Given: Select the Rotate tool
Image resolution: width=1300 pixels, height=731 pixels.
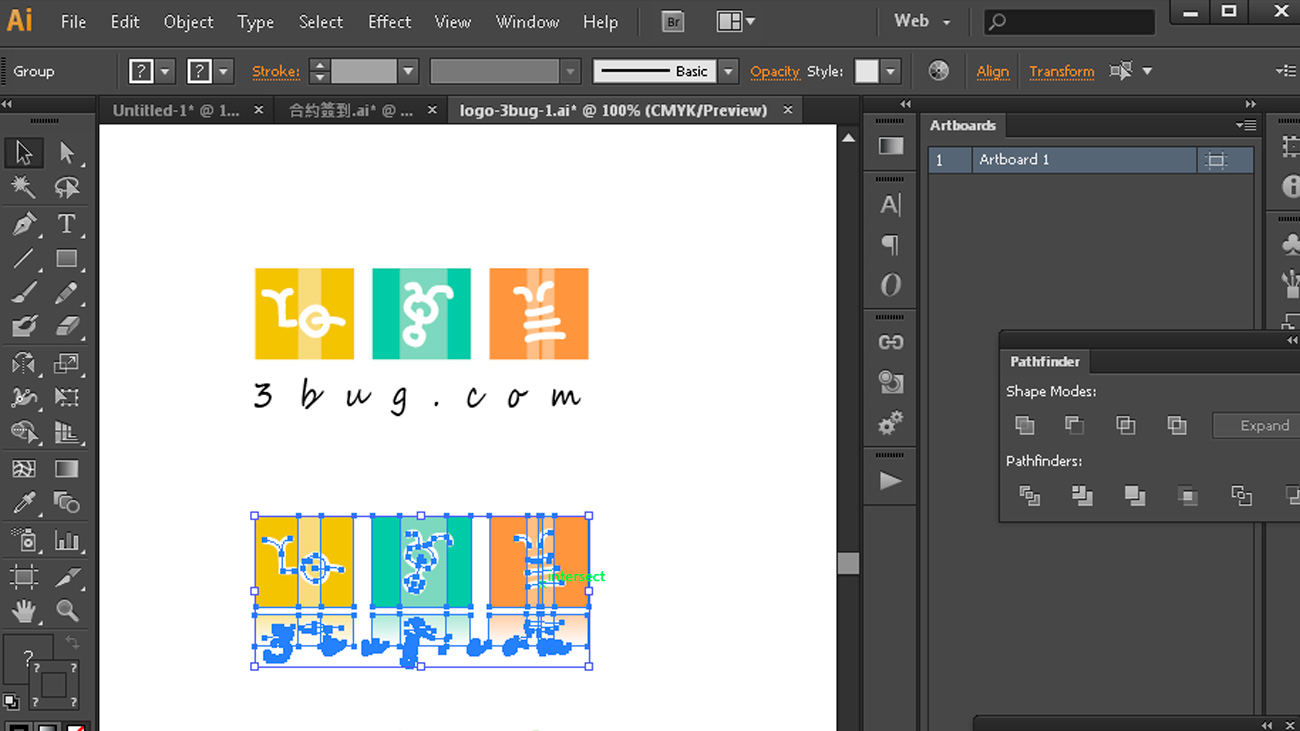Looking at the screenshot, I should (23, 363).
